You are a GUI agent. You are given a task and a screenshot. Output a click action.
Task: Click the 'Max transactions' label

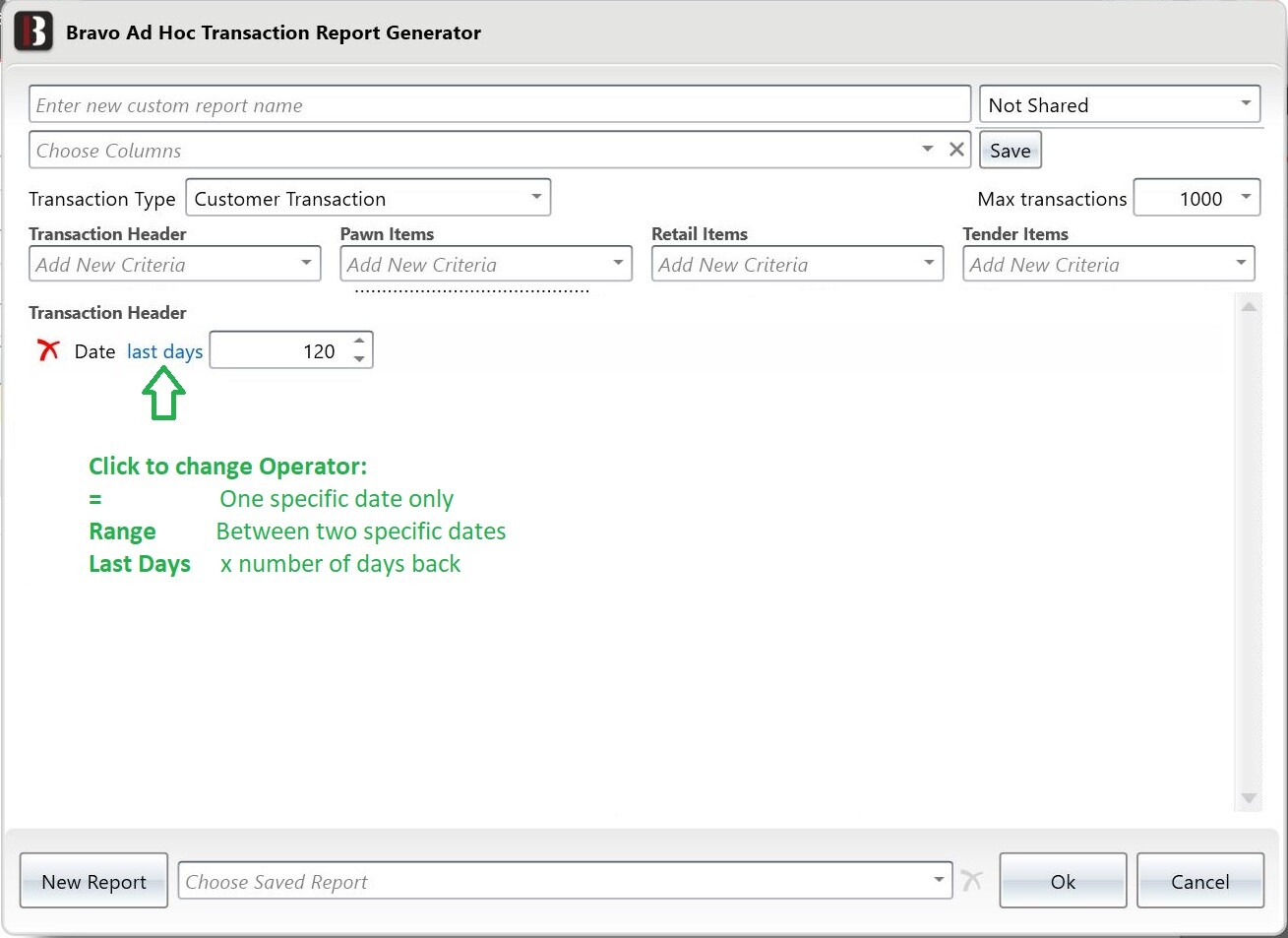coord(1052,199)
